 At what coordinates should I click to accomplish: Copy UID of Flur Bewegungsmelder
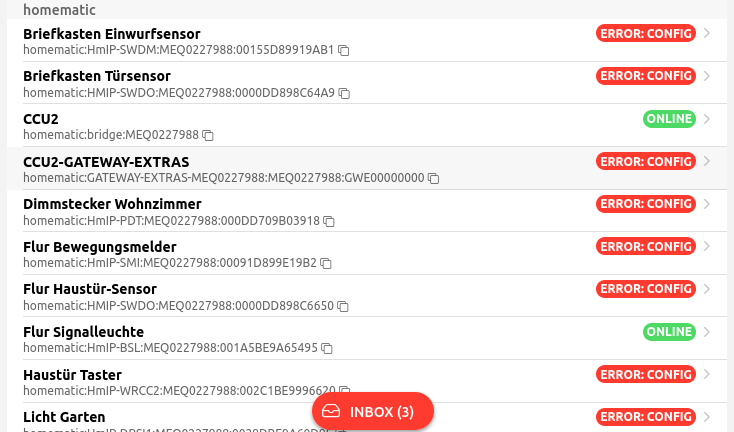click(x=326, y=263)
